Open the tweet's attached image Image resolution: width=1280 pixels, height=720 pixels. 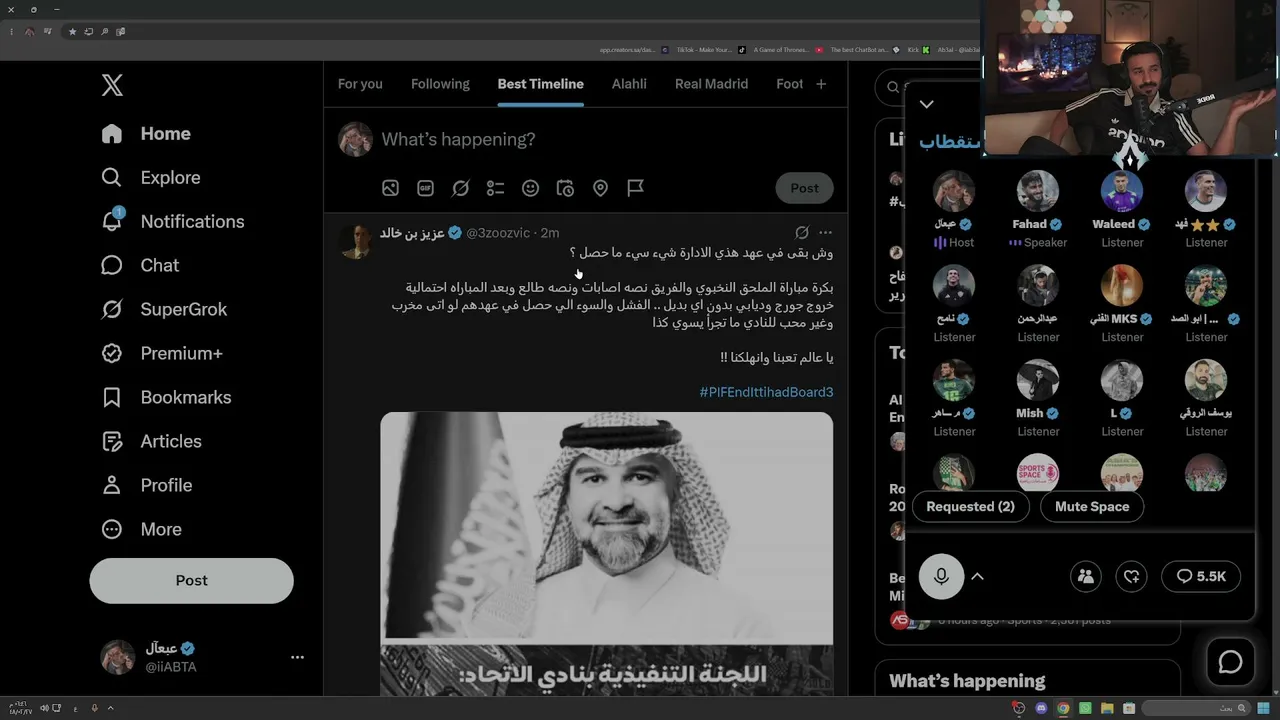tap(606, 554)
